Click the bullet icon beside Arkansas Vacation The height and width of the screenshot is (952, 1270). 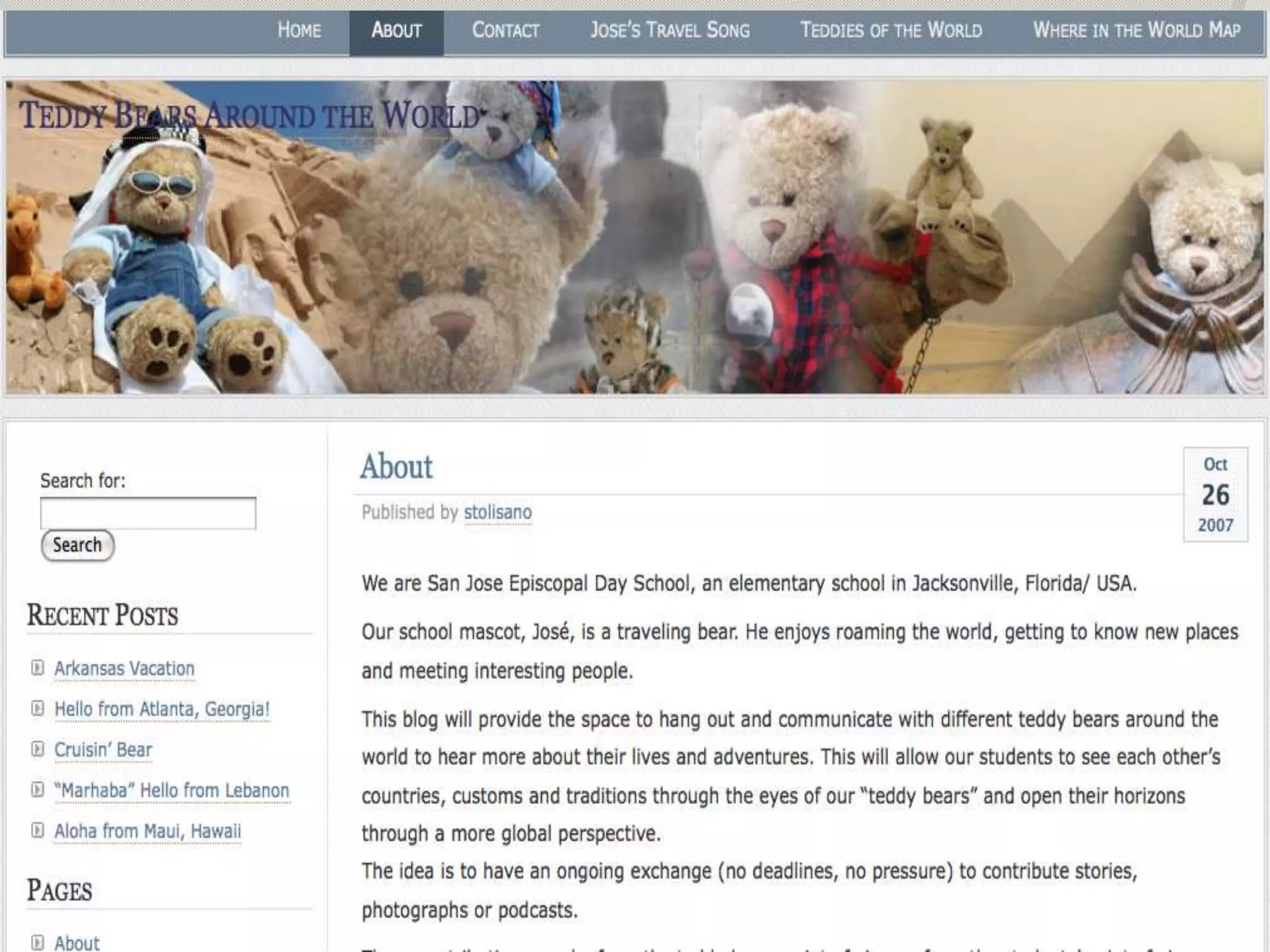38,668
